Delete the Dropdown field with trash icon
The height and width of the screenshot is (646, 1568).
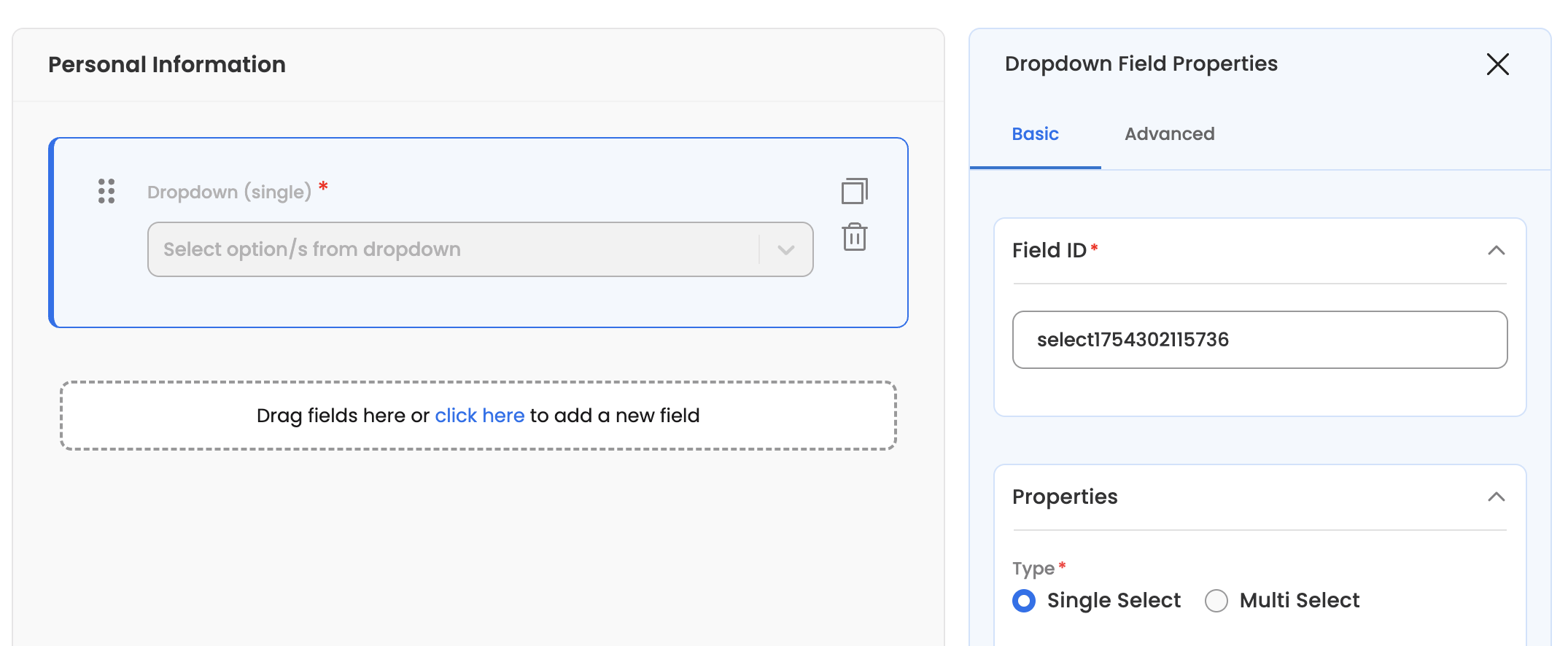(854, 238)
